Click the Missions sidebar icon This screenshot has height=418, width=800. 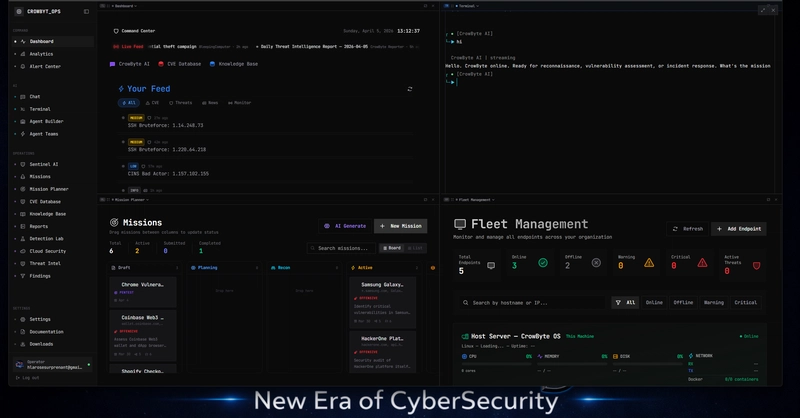click(22, 177)
